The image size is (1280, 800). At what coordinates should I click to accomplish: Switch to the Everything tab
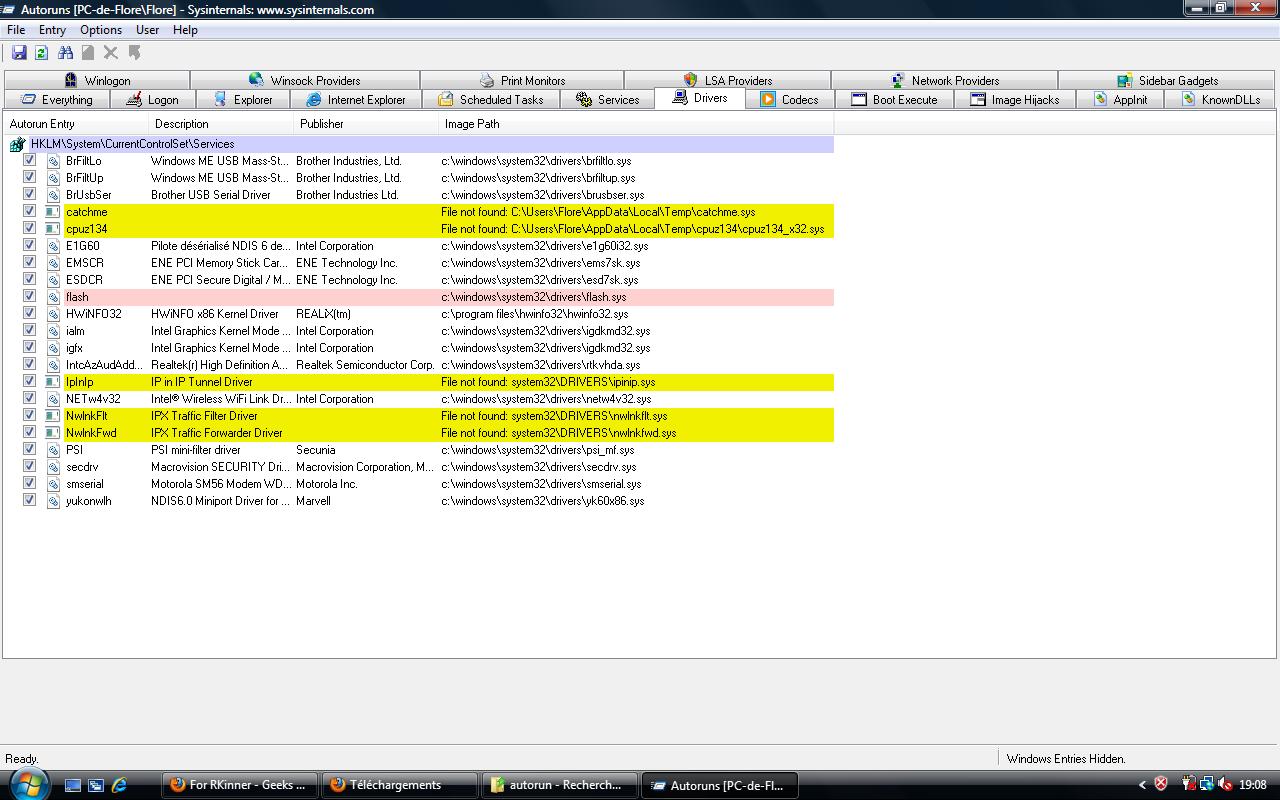coord(56,100)
